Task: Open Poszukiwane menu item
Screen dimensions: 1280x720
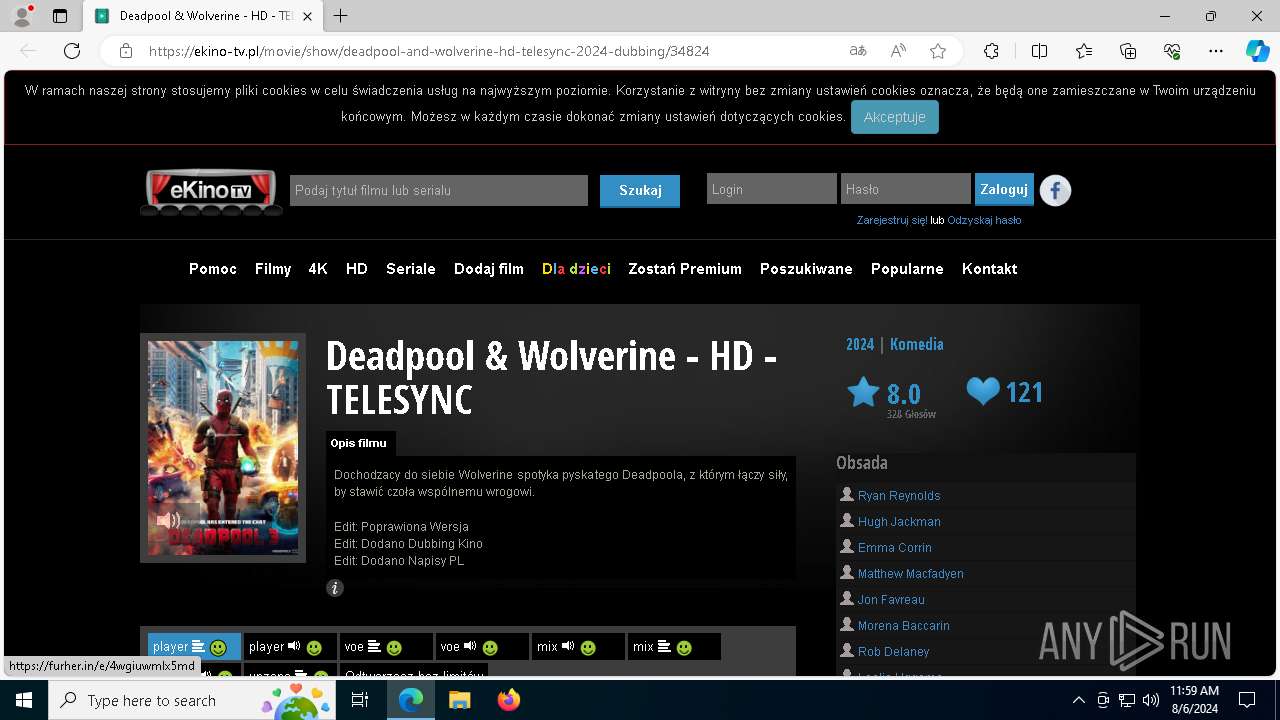Action: (x=806, y=269)
